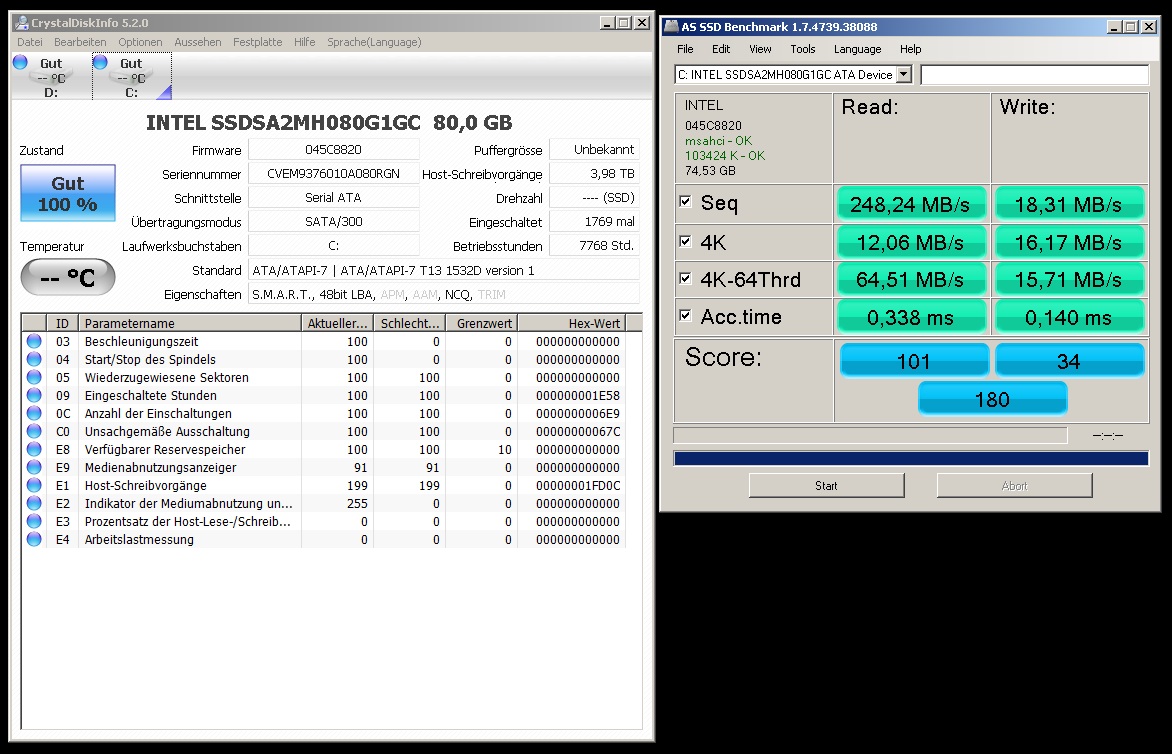Click the benchmark progress bar
Viewport: 1172px width, 754px height.
pos(910,458)
